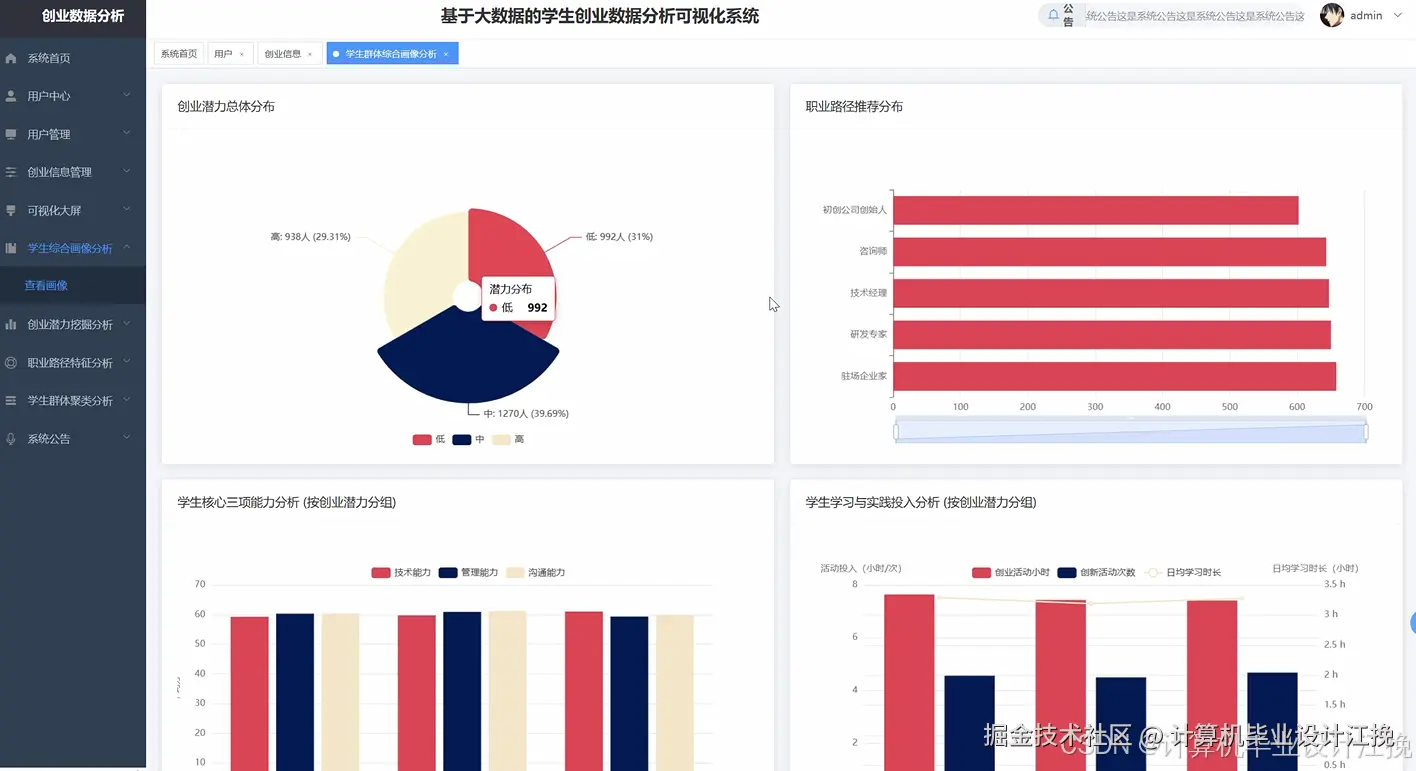Select the 学生群体综合画像分析 tab
The image size is (1416, 771).
coord(391,54)
